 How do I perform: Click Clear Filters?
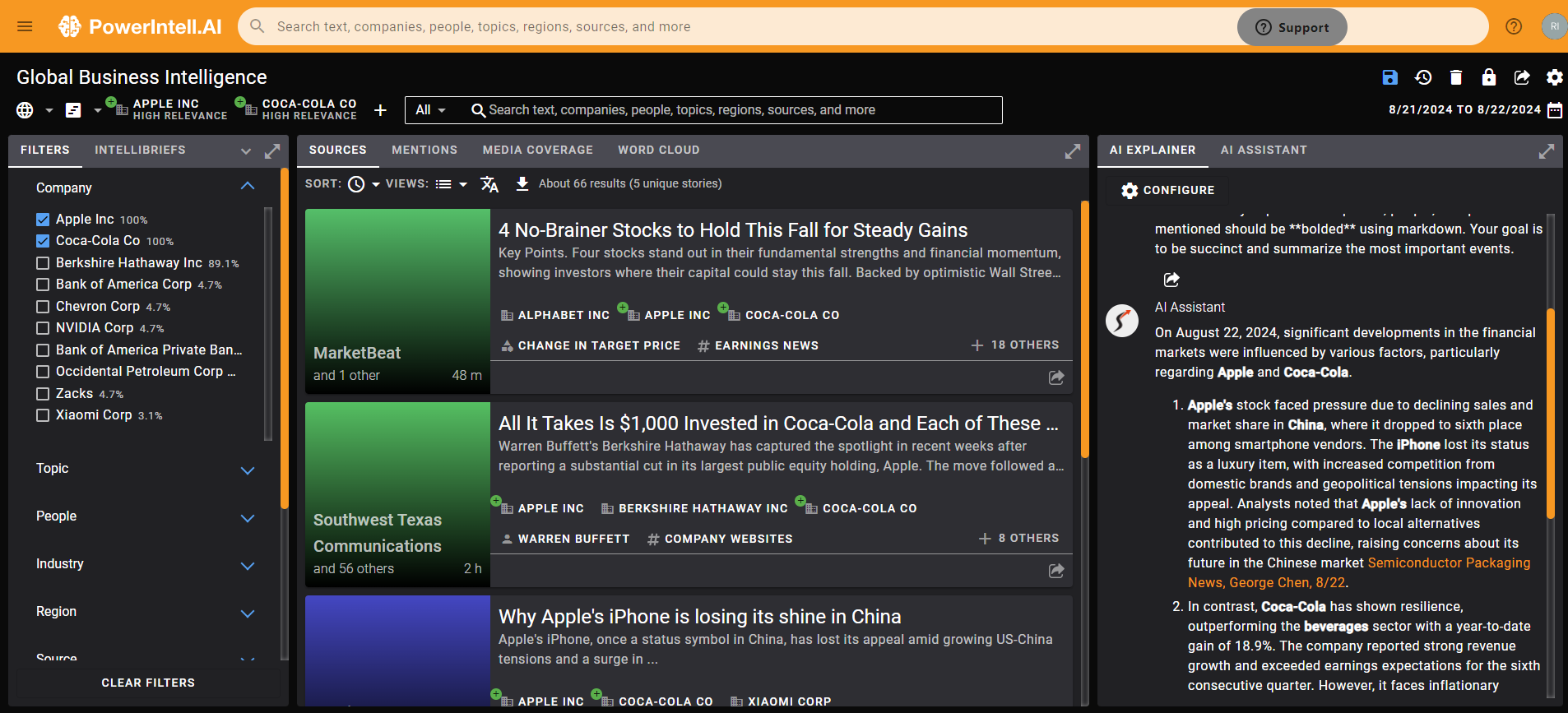pyautogui.click(x=148, y=683)
